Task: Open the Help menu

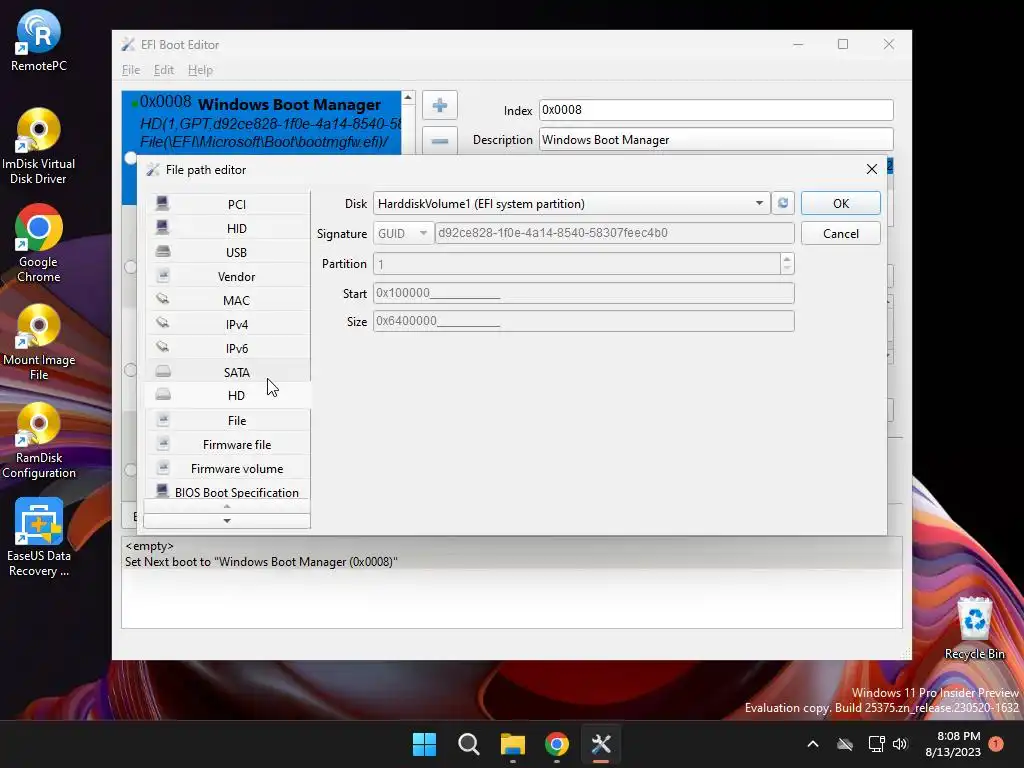Action: 200,70
